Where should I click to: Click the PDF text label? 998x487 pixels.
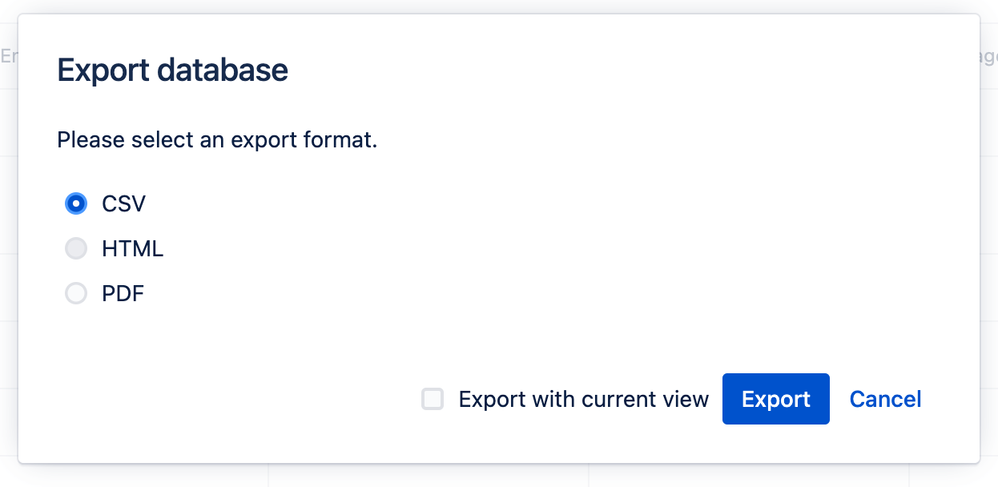coord(123,294)
